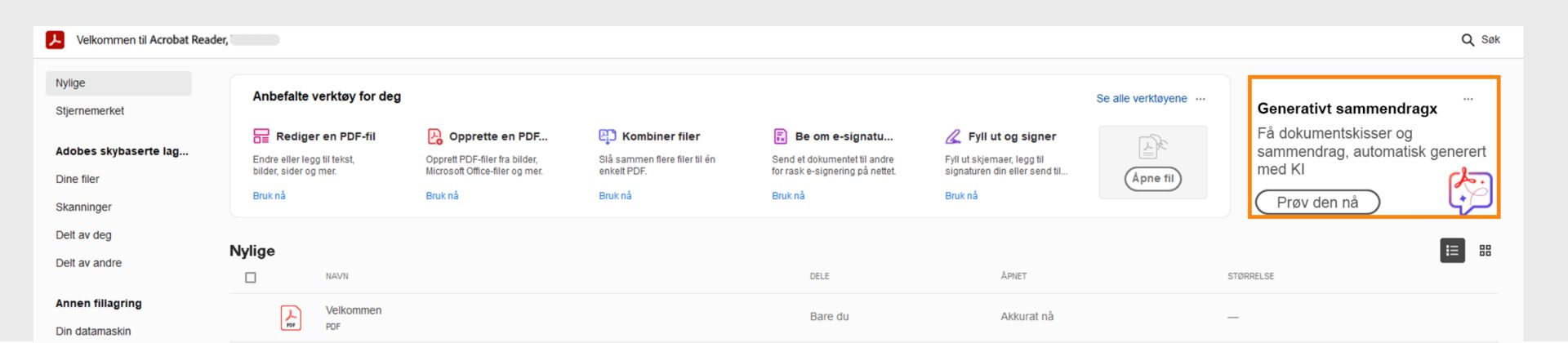Tick the select-all files checkbox
The width and height of the screenshot is (1568, 343).
tap(251, 278)
